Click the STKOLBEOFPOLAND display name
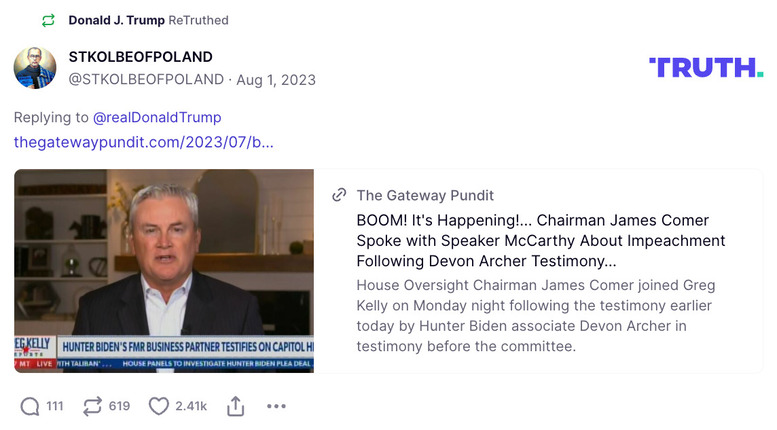Image resolution: width=777 pixels, height=430 pixels. pos(140,57)
